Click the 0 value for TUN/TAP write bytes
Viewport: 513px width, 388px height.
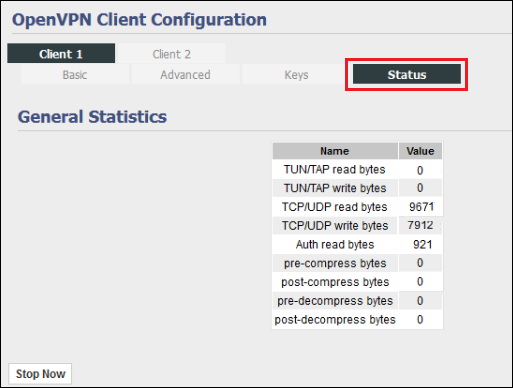click(420, 188)
